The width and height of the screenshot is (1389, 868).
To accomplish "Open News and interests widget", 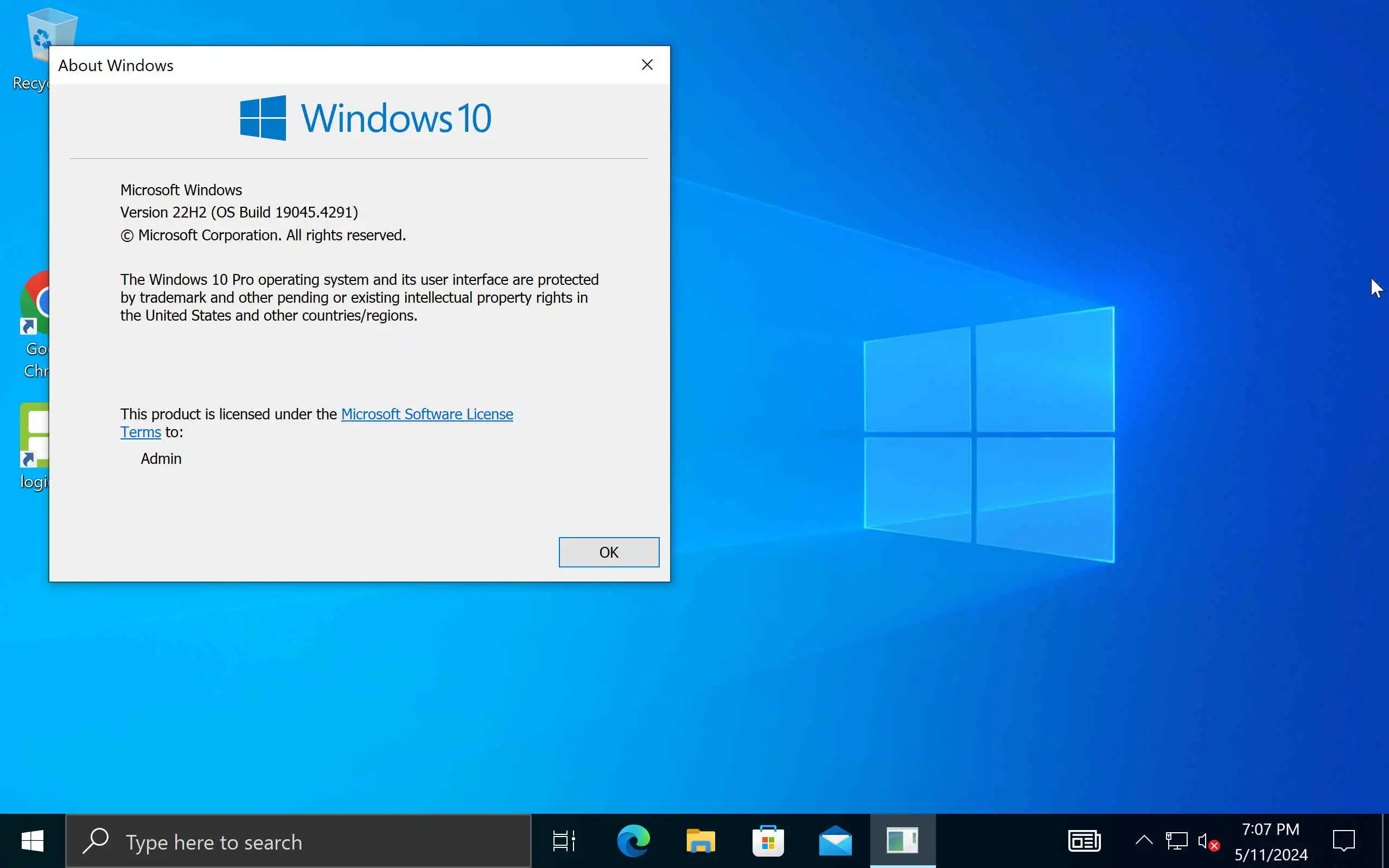I will [1084, 841].
